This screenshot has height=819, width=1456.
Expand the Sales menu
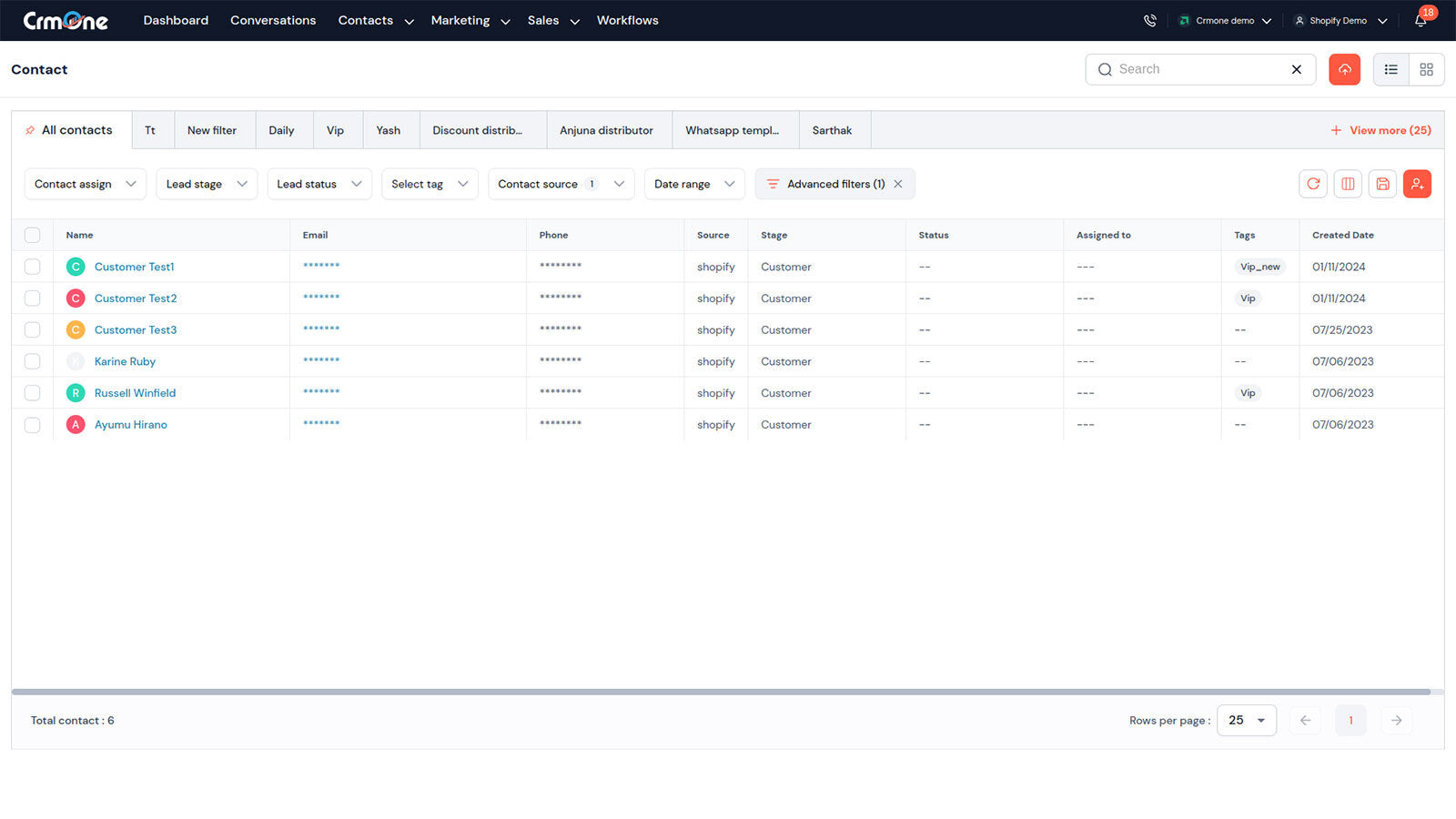(553, 20)
